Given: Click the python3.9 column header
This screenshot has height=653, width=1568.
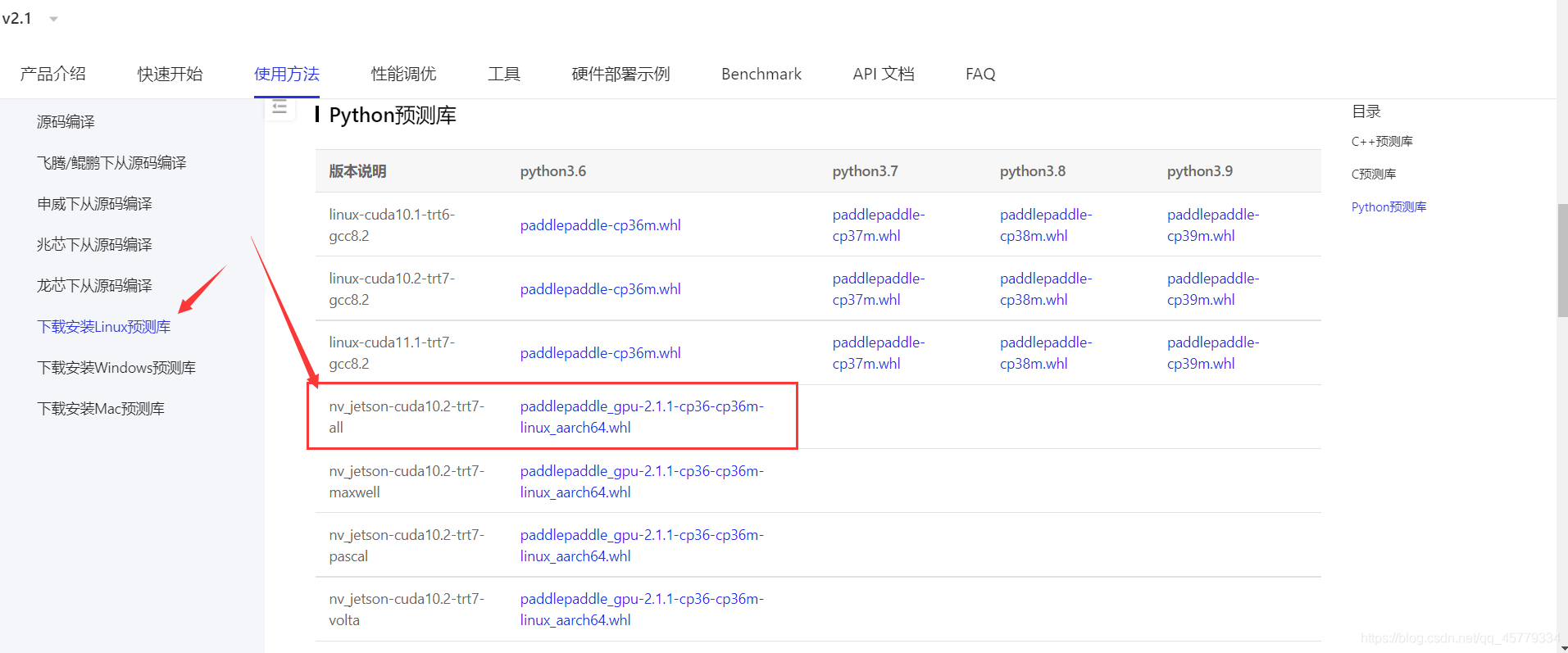Looking at the screenshot, I should 1200,171.
